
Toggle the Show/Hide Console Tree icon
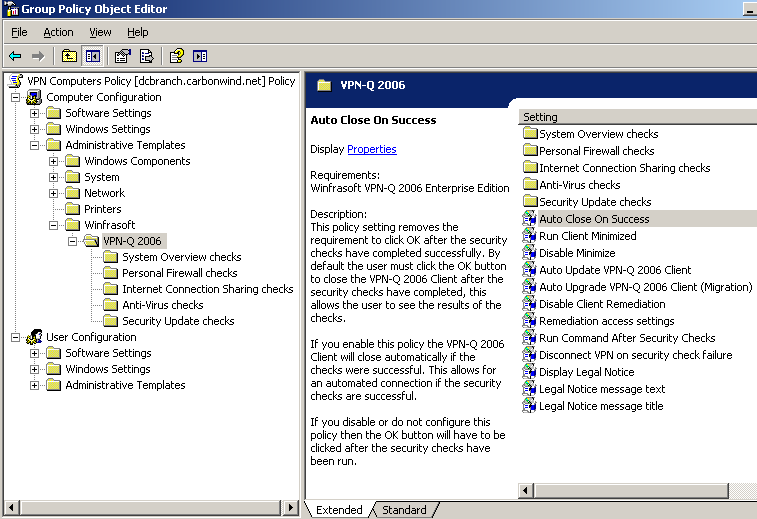coord(93,56)
